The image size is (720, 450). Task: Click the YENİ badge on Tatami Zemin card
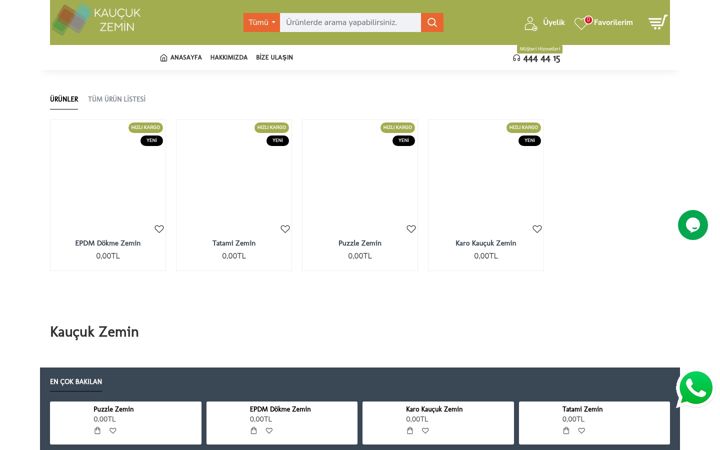pyautogui.click(x=278, y=141)
